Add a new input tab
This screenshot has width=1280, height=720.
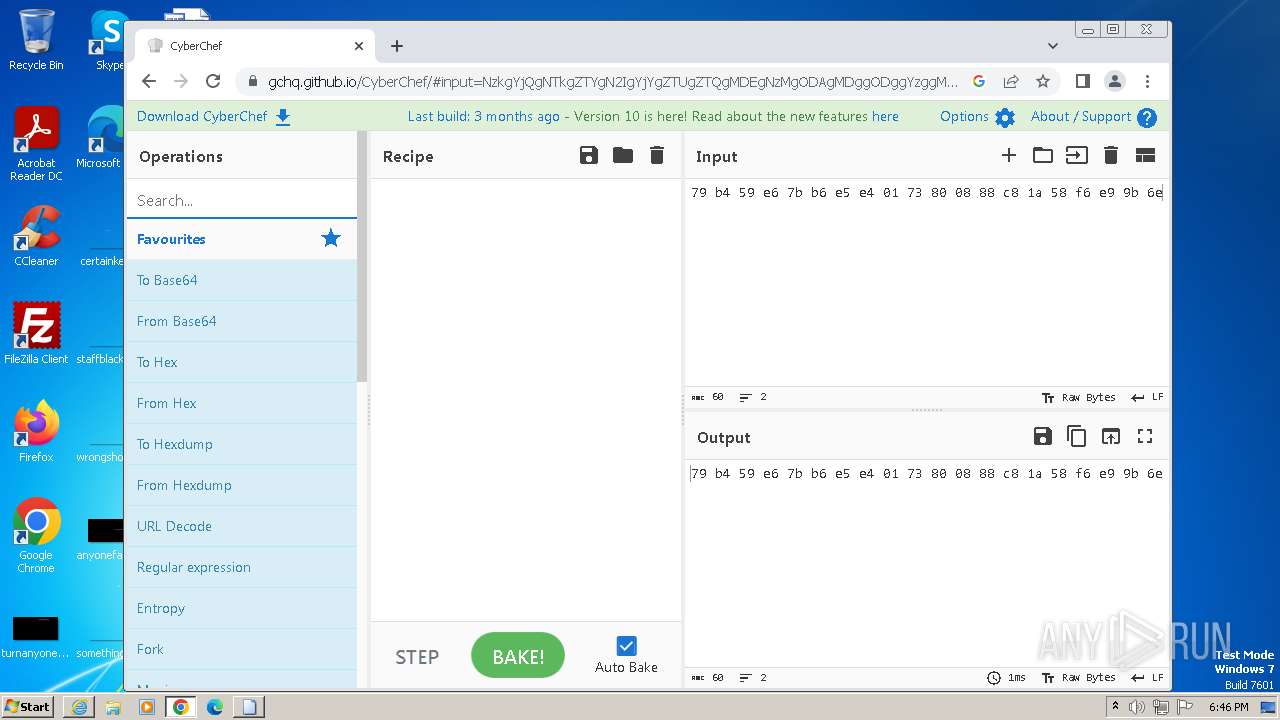click(1009, 155)
